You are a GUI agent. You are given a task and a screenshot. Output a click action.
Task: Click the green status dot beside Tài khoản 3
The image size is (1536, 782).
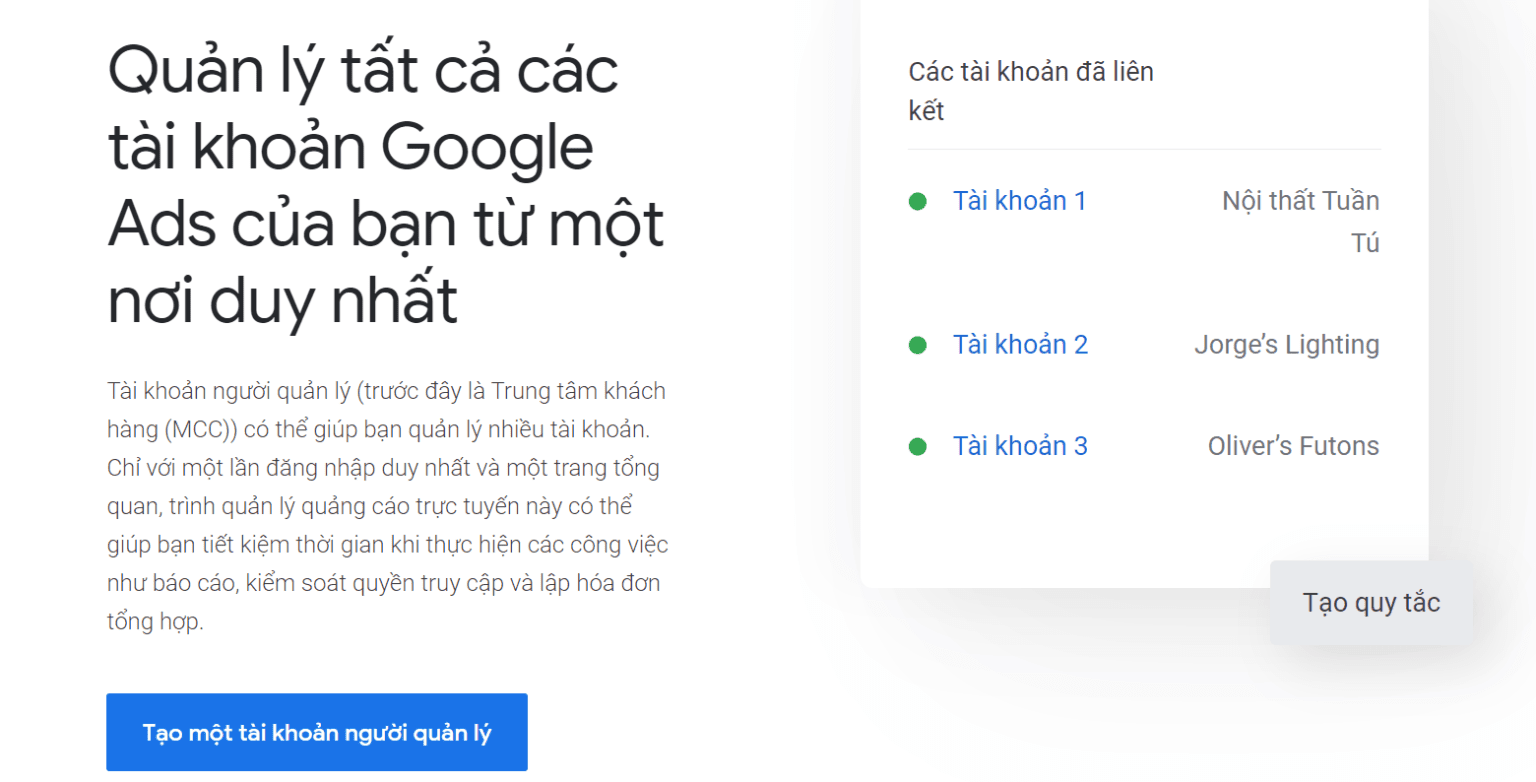[x=917, y=446]
